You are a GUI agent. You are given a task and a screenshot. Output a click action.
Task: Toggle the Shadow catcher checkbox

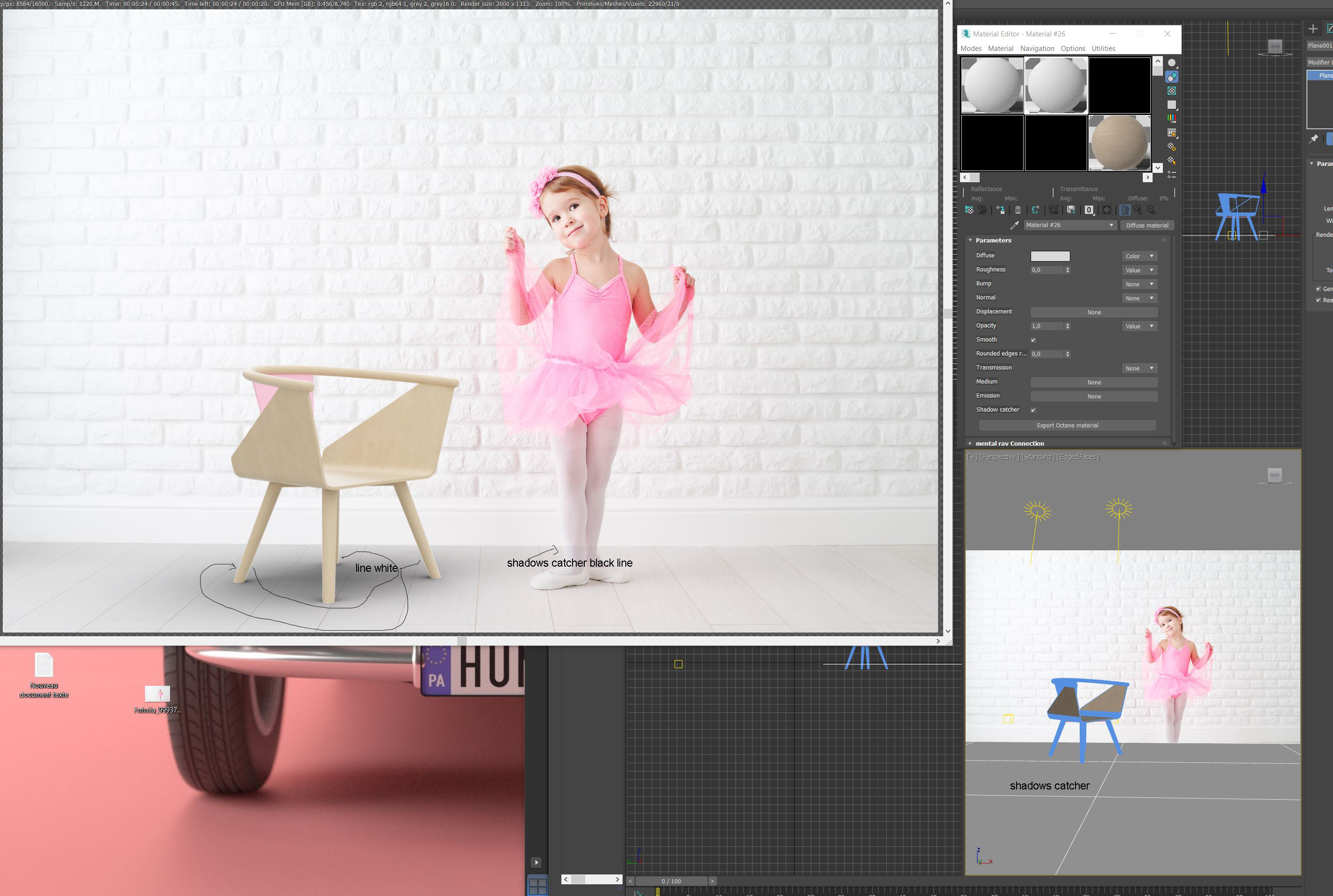click(x=1033, y=410)
